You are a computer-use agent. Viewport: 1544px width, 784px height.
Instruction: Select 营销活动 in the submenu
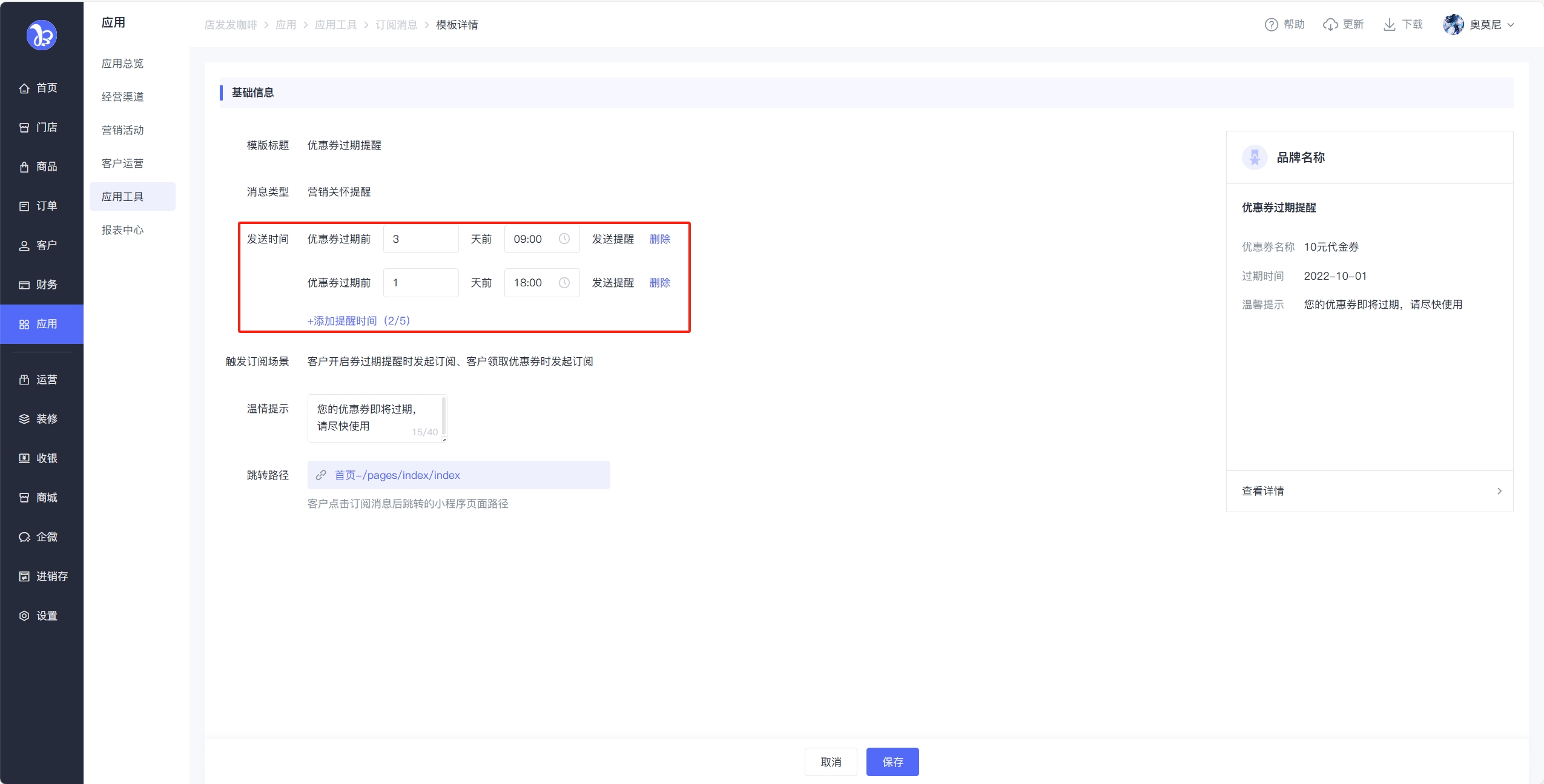point(123,130)
